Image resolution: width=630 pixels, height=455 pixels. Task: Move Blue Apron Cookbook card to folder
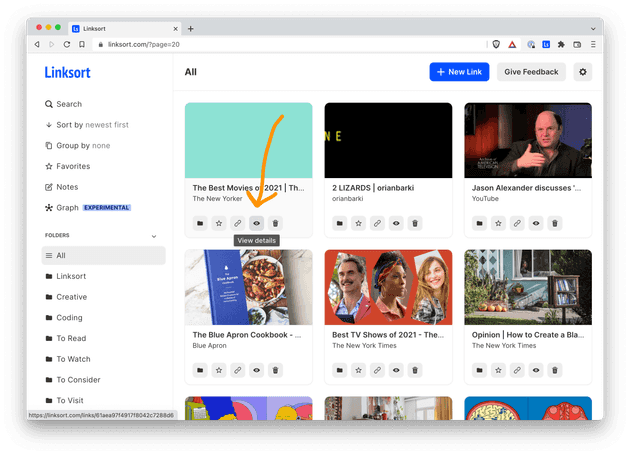point(200,370)
